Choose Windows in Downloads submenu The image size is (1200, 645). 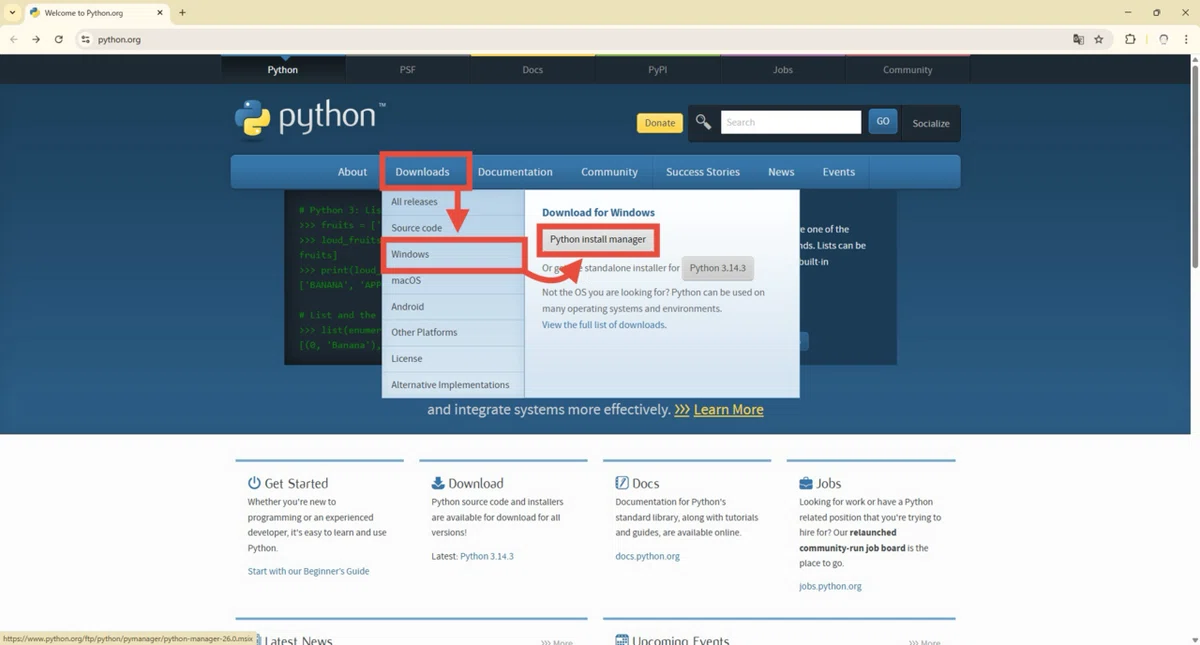pos(453,254)
